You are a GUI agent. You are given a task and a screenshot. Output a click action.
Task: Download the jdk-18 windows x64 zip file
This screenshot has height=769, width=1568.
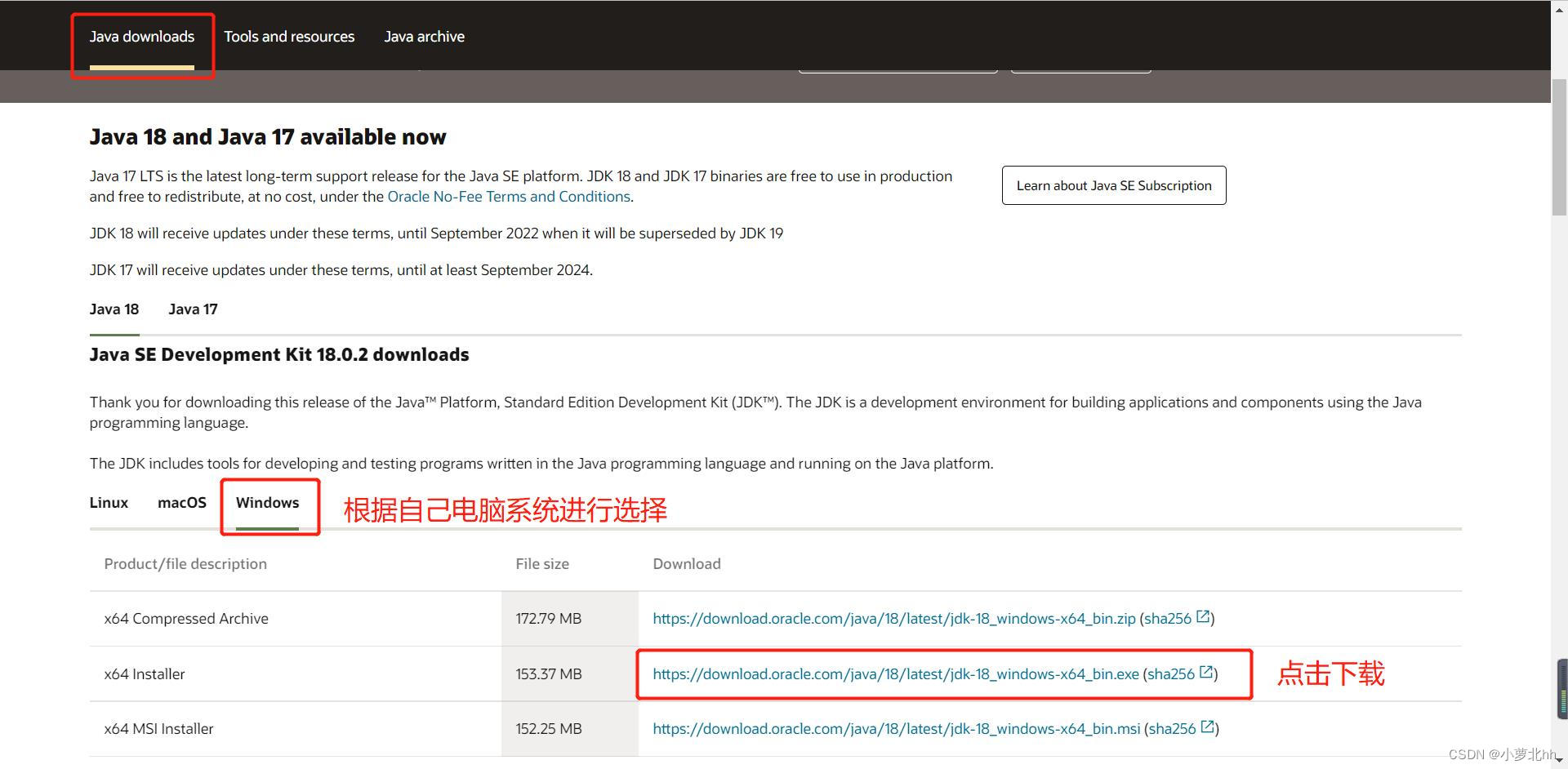coord(894,619)
